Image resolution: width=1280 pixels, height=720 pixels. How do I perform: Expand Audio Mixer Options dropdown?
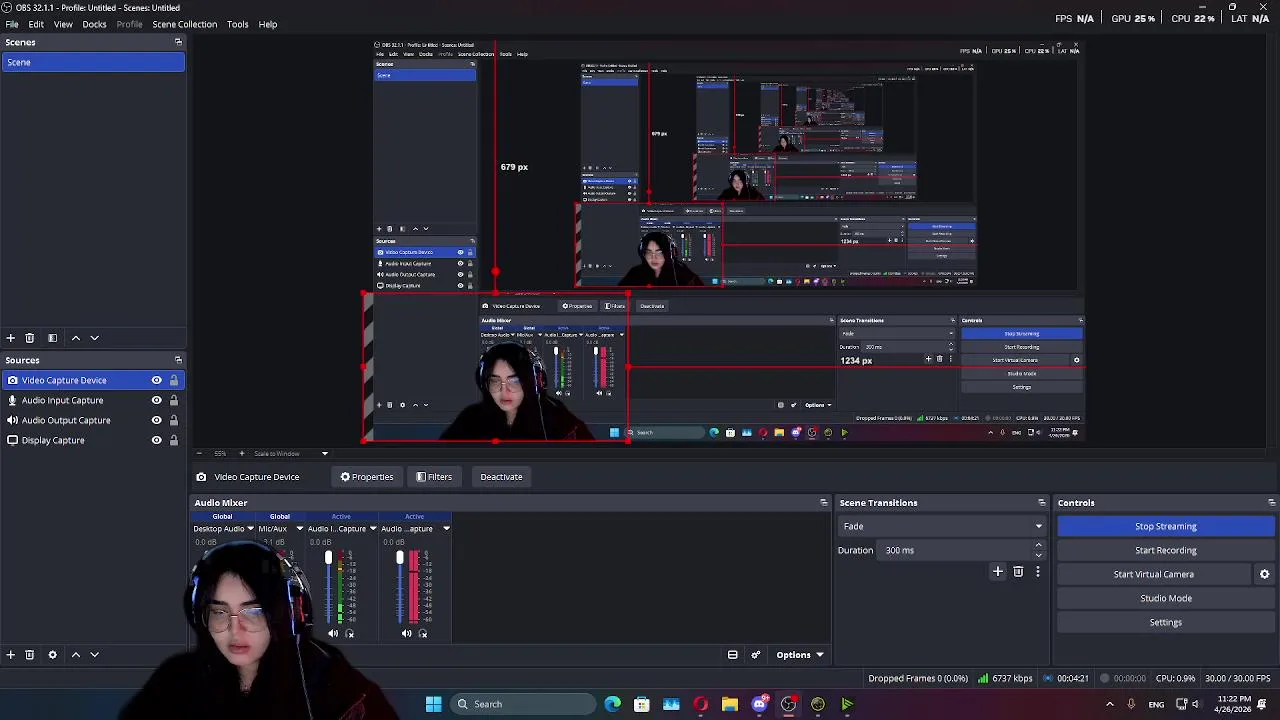pyautogui.click(x=799, y=655)
